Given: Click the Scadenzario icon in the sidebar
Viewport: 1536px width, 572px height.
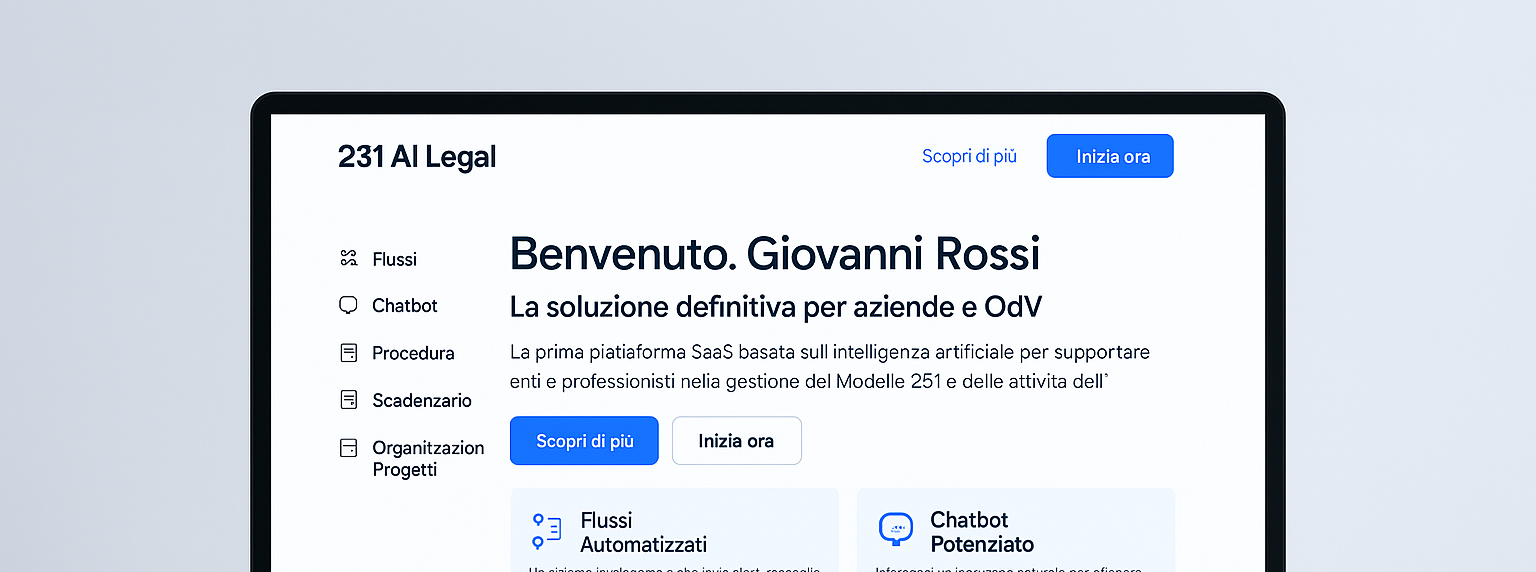Looking at the screenshot, I should coord(348,400).
